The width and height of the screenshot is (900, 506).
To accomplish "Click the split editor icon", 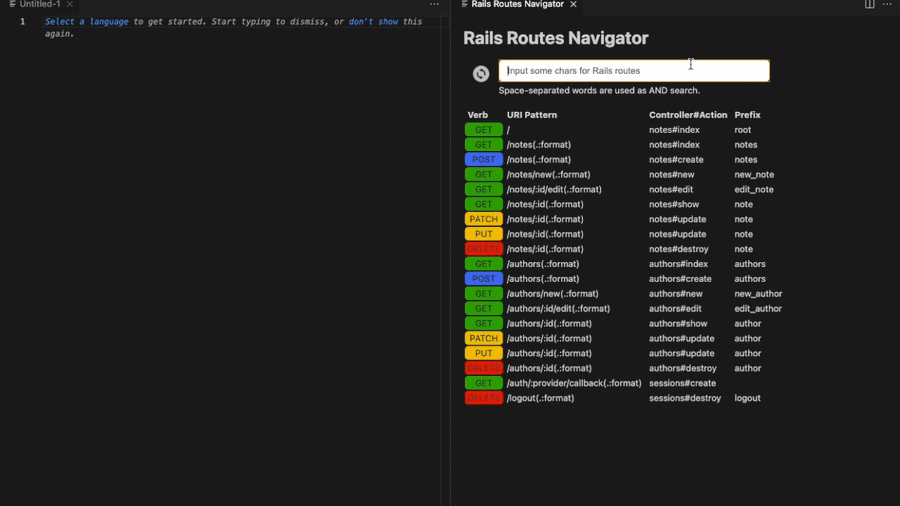I will [x=870, y=4].
